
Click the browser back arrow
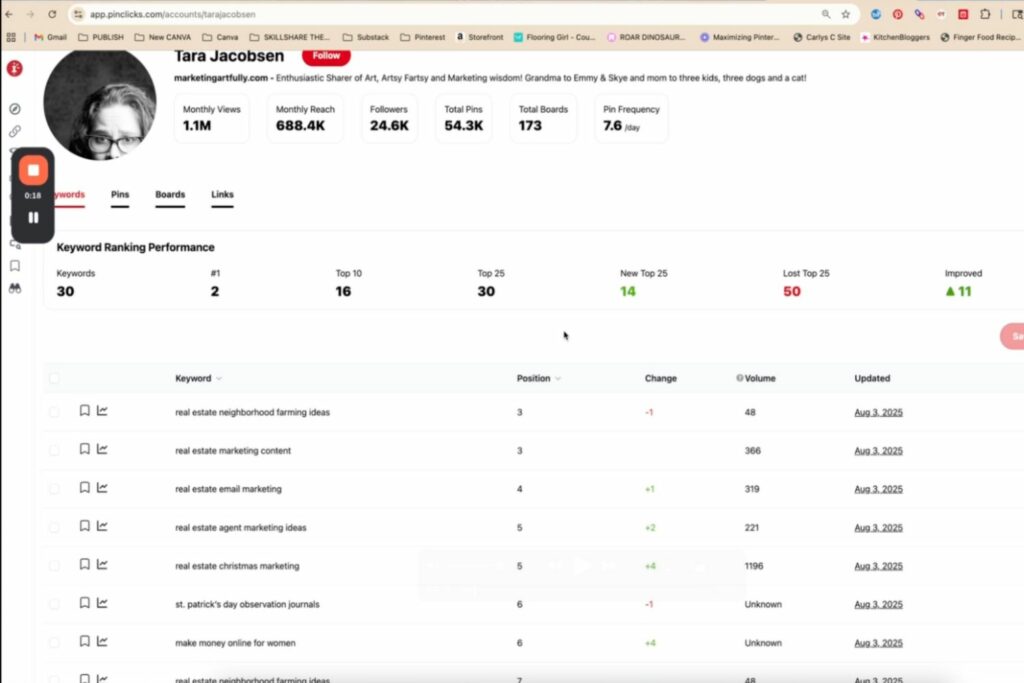coord(9,14)
